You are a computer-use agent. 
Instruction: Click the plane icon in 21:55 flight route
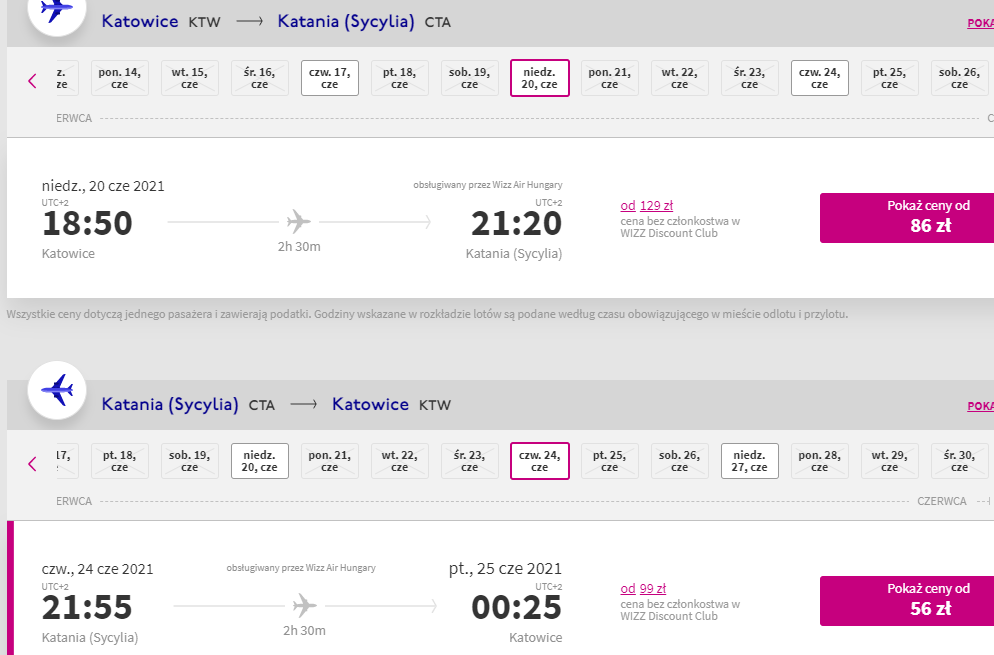click(304, 606)
